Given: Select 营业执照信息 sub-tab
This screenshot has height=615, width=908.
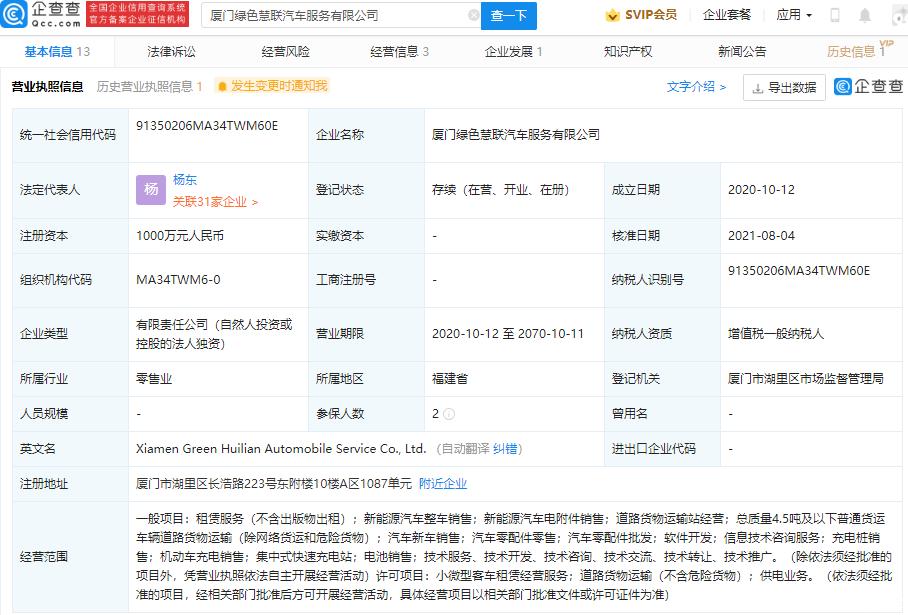Looking at the screenshot, I should tap(47, 87).
